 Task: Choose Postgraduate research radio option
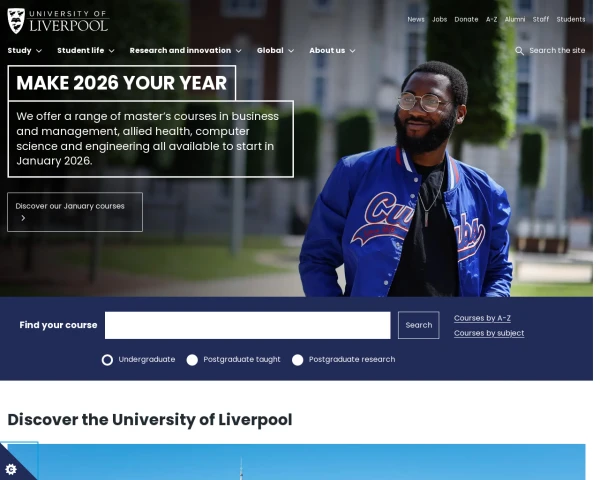pyautogui.click(x=298, y=360)
